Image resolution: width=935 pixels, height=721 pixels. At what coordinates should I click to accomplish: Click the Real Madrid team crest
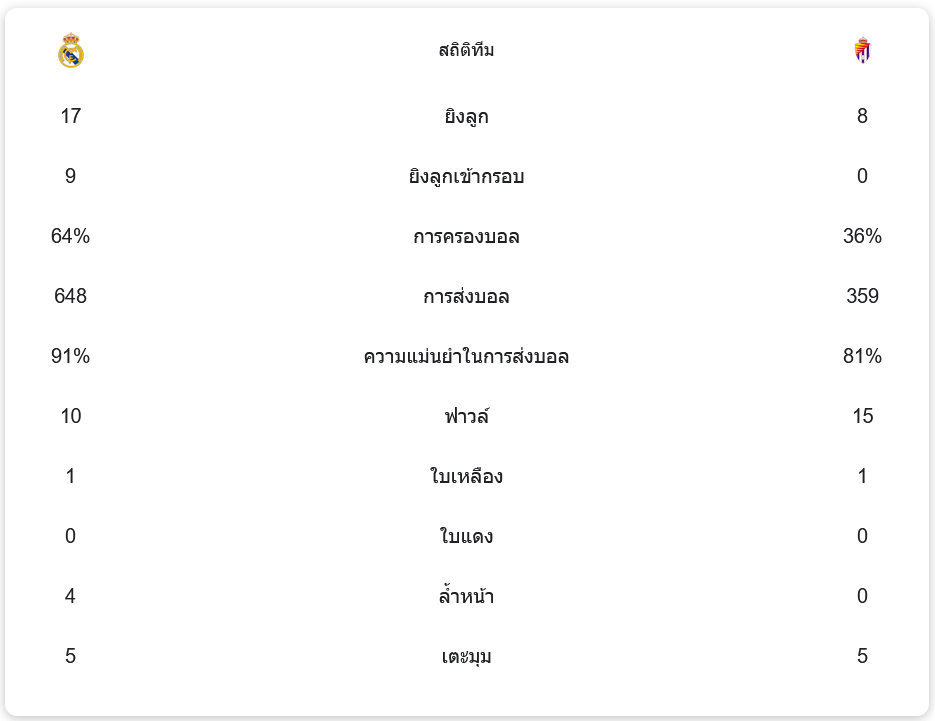(71, 50)
